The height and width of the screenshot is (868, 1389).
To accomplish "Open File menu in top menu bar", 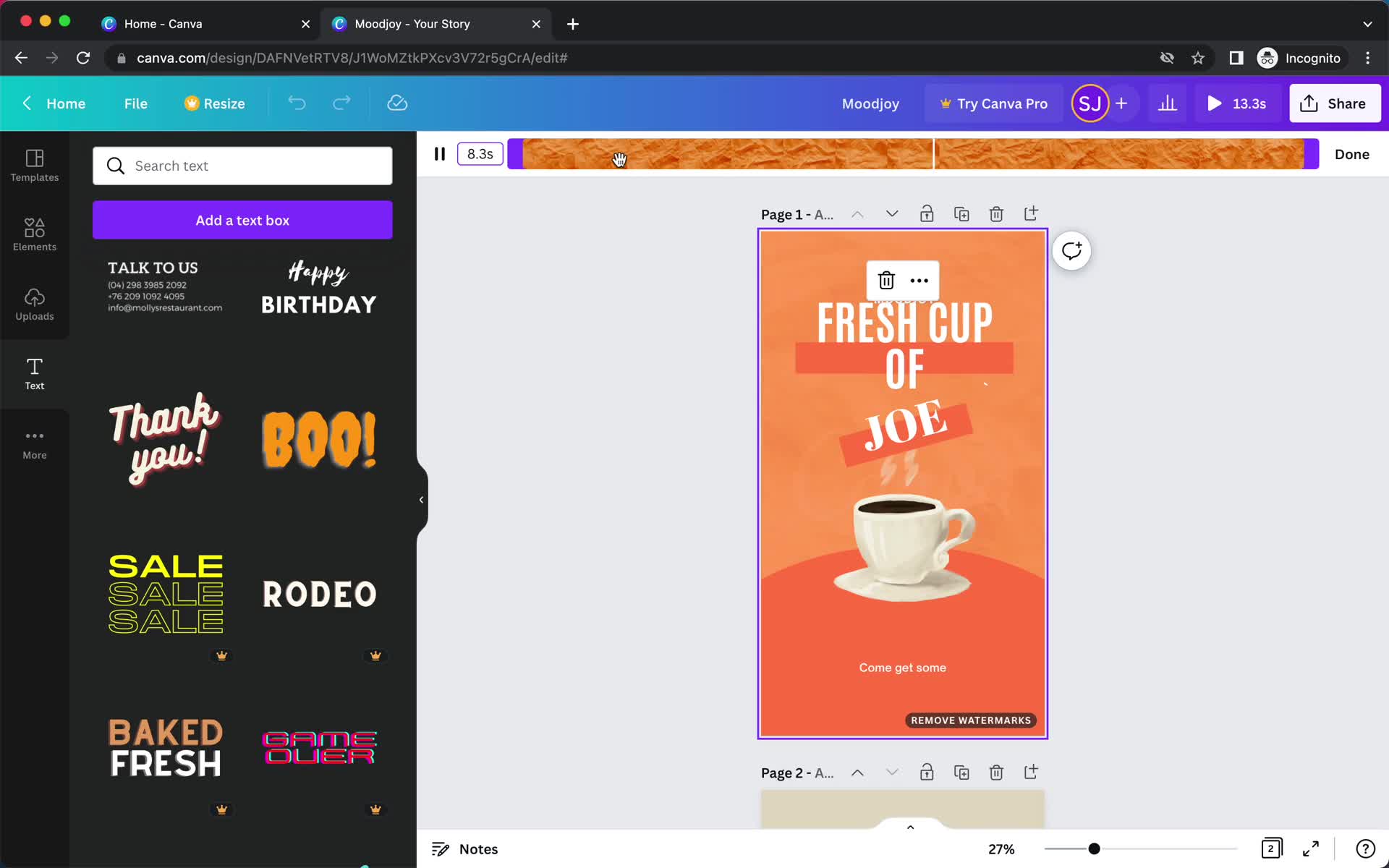I will coord(135,103).
